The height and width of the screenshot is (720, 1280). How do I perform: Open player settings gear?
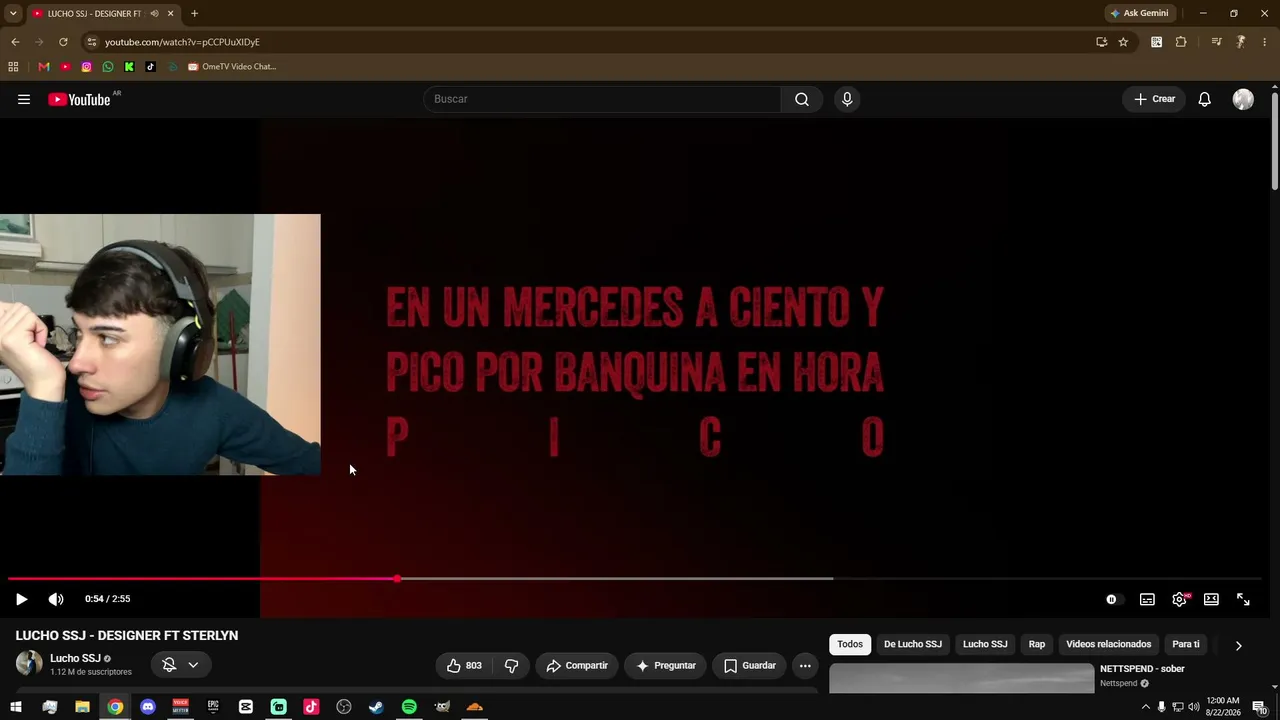point(1179,599)
